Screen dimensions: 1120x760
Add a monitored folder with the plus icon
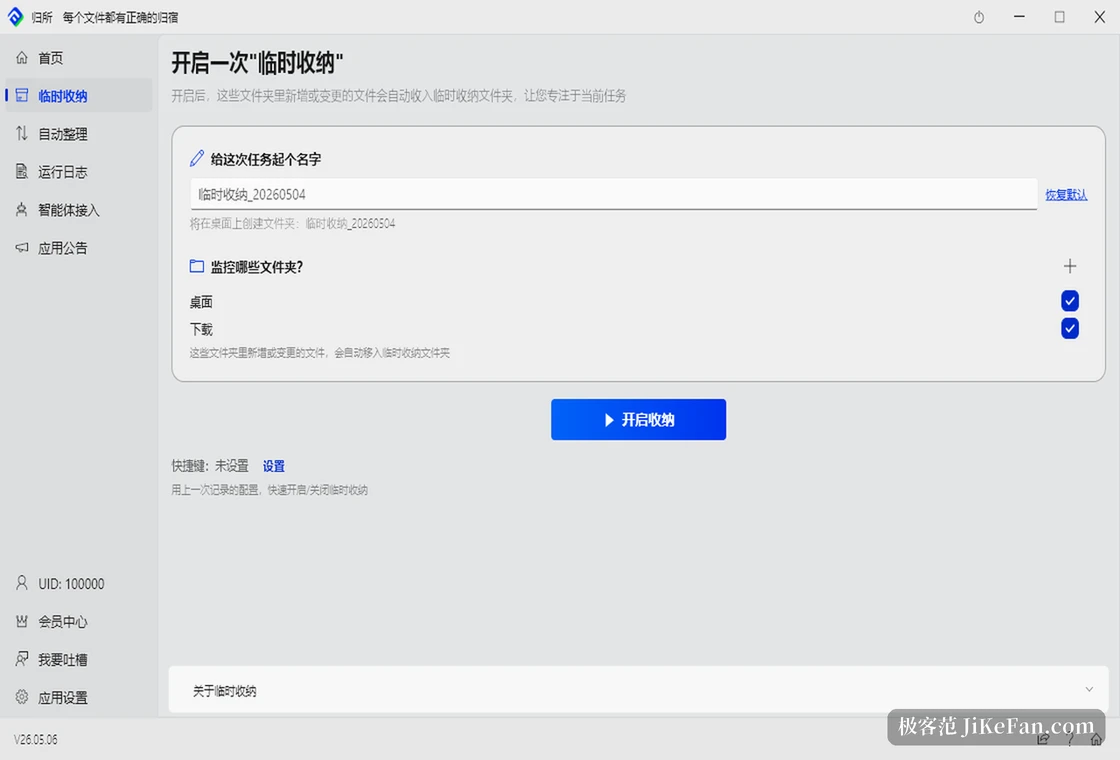1069,266
